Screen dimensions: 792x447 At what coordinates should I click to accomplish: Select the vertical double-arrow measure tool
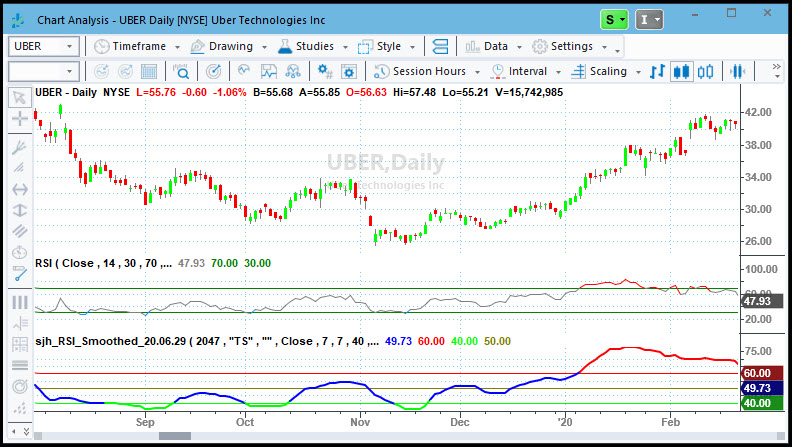[19, 210]
